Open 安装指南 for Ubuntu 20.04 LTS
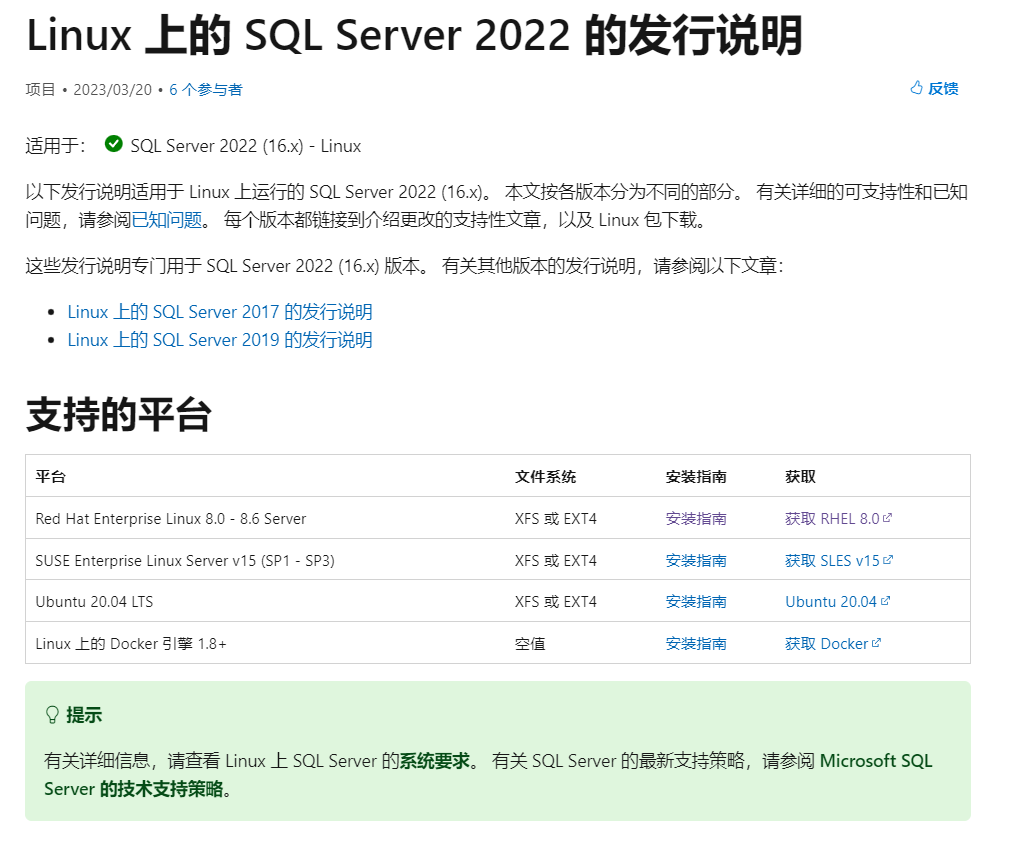Viewport: 1011px width, 841px height. tap(696, 602)
